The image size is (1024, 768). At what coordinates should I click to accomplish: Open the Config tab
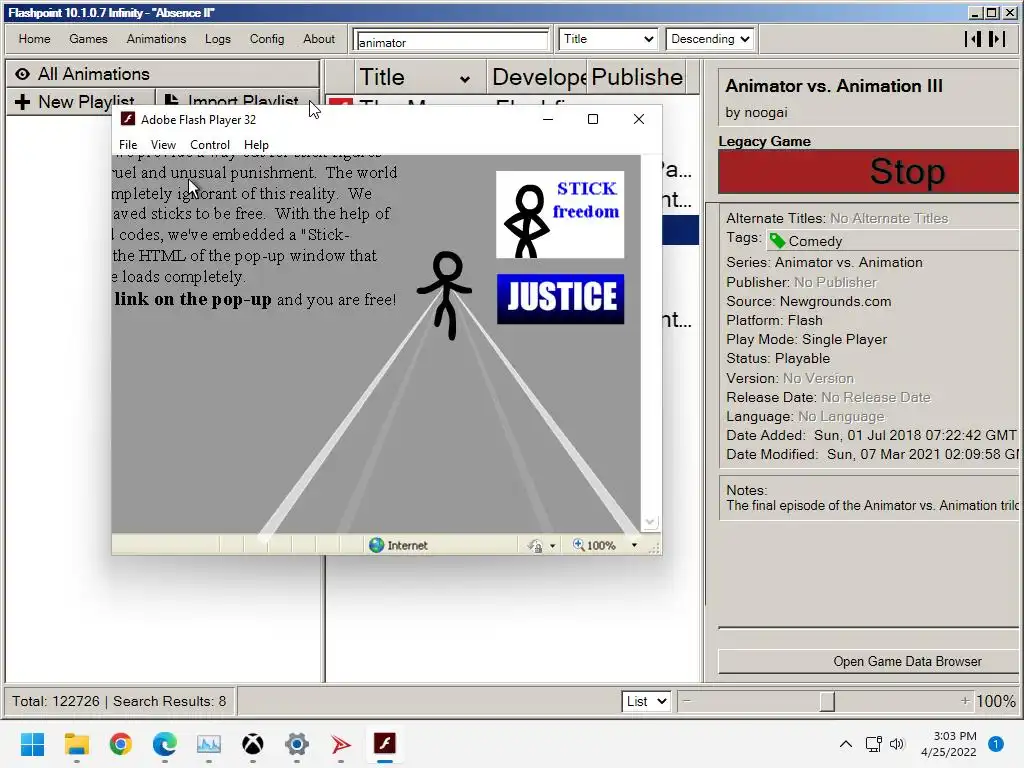(267, 39)
